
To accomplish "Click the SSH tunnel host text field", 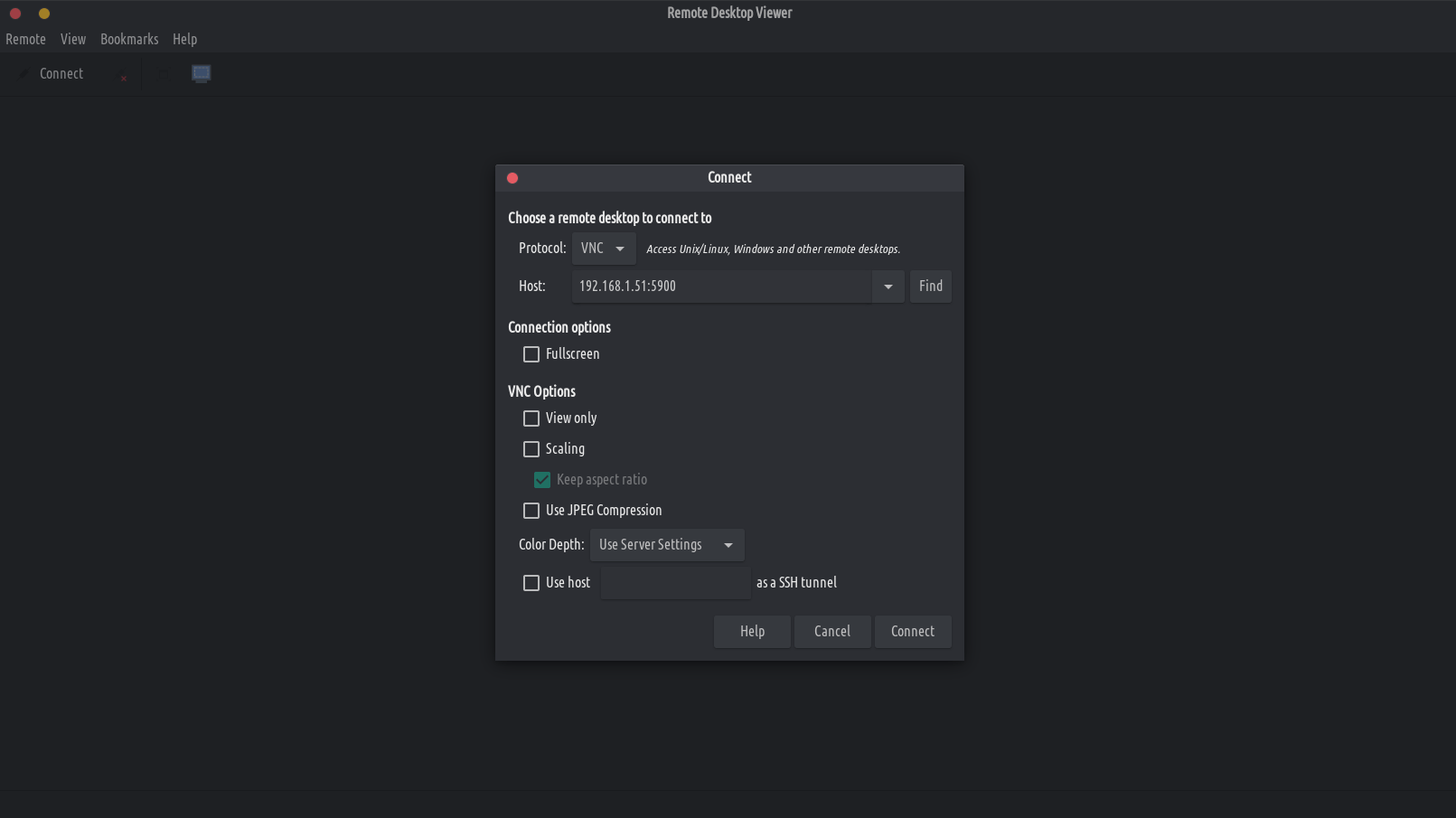I will point(674,583).
